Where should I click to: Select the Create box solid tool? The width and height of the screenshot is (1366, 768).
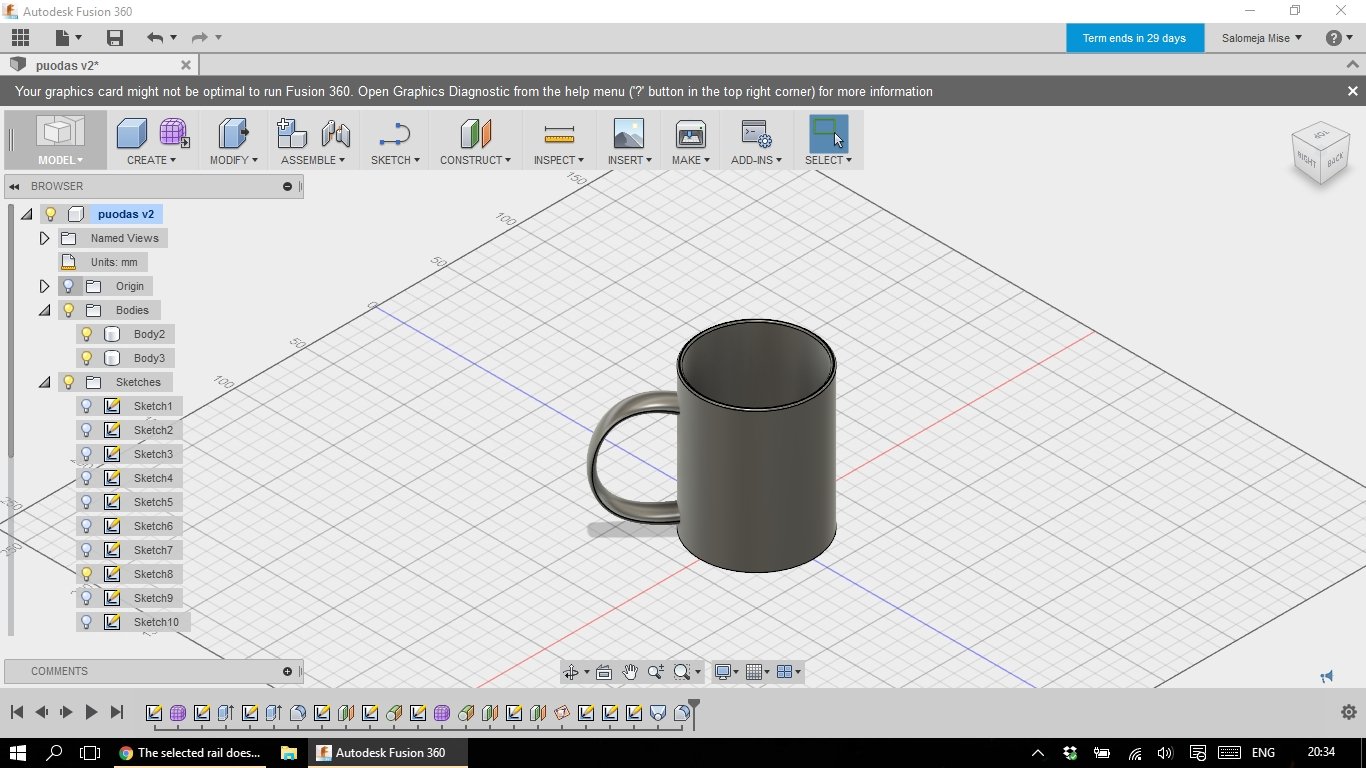131,133
